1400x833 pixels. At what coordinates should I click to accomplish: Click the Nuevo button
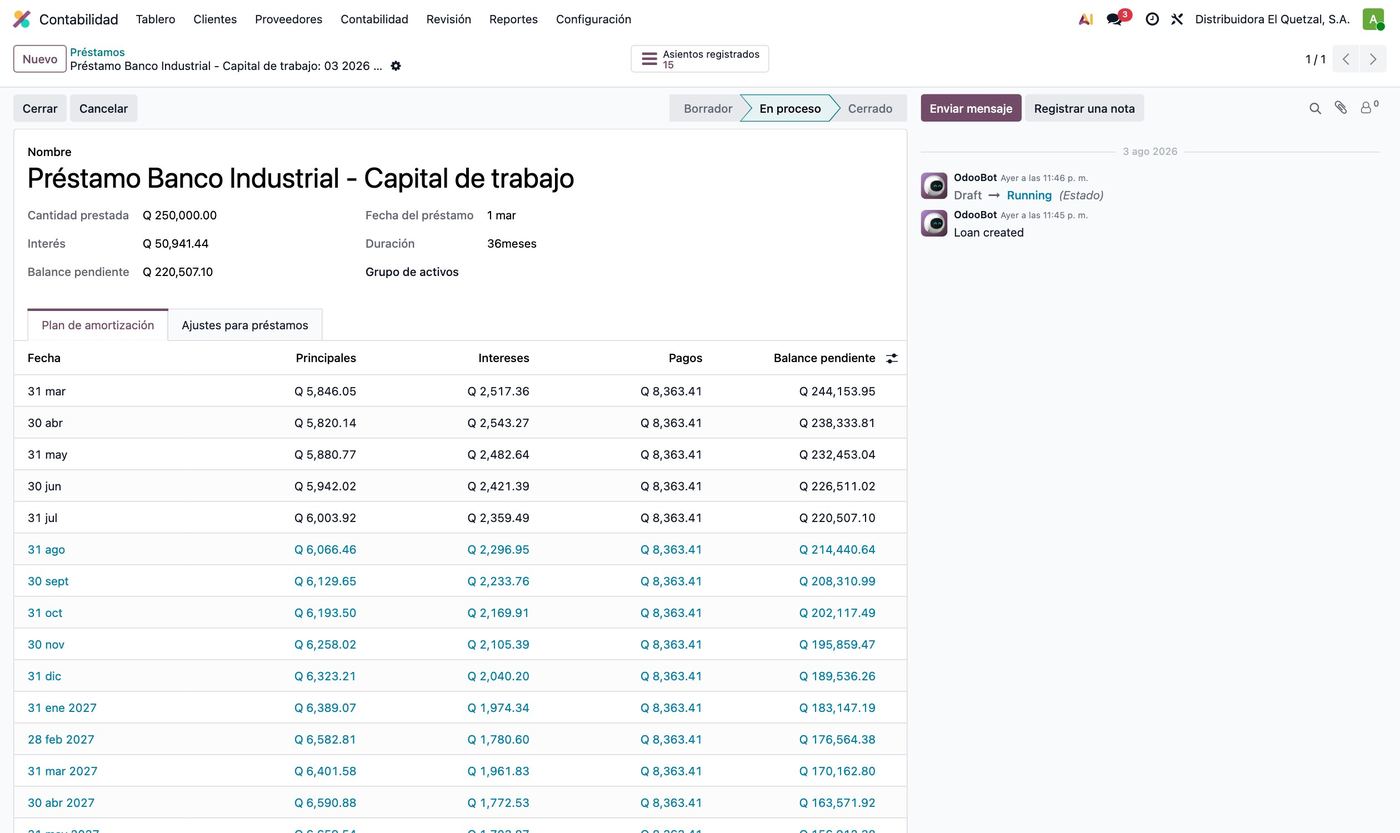40,59
